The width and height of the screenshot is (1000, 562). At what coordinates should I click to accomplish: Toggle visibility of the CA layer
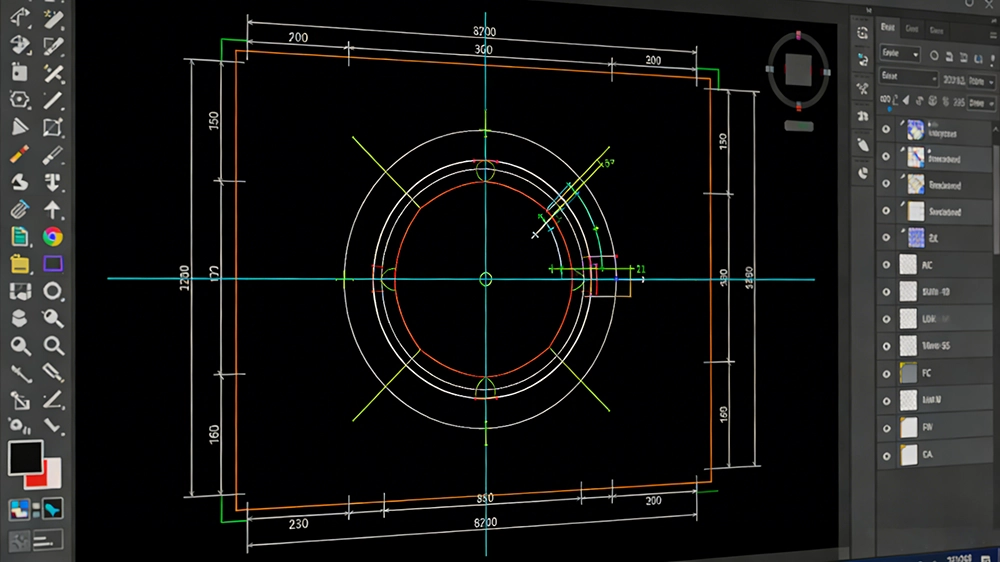[886, 453]
